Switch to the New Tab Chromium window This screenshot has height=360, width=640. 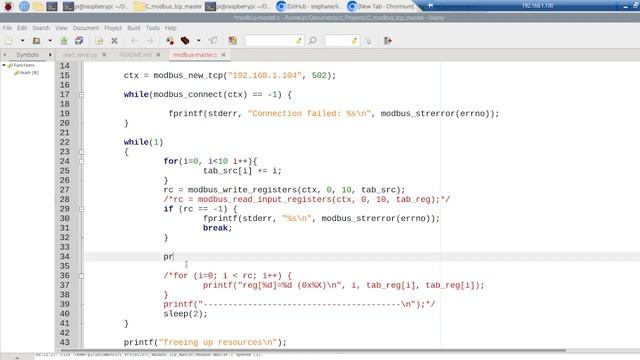click(x=380, y=6)
